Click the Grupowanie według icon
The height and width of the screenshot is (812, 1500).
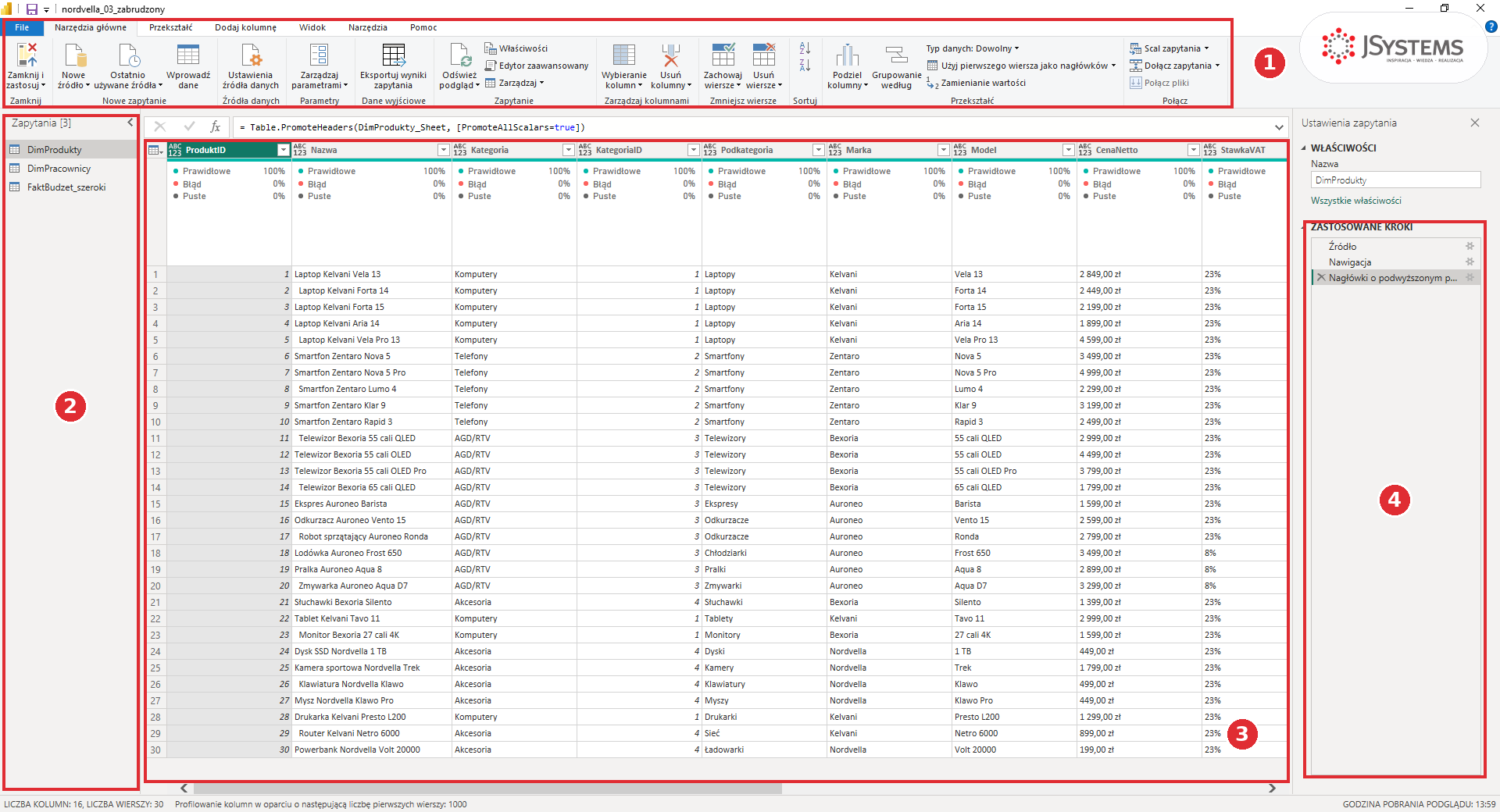(x=897, y=55)
